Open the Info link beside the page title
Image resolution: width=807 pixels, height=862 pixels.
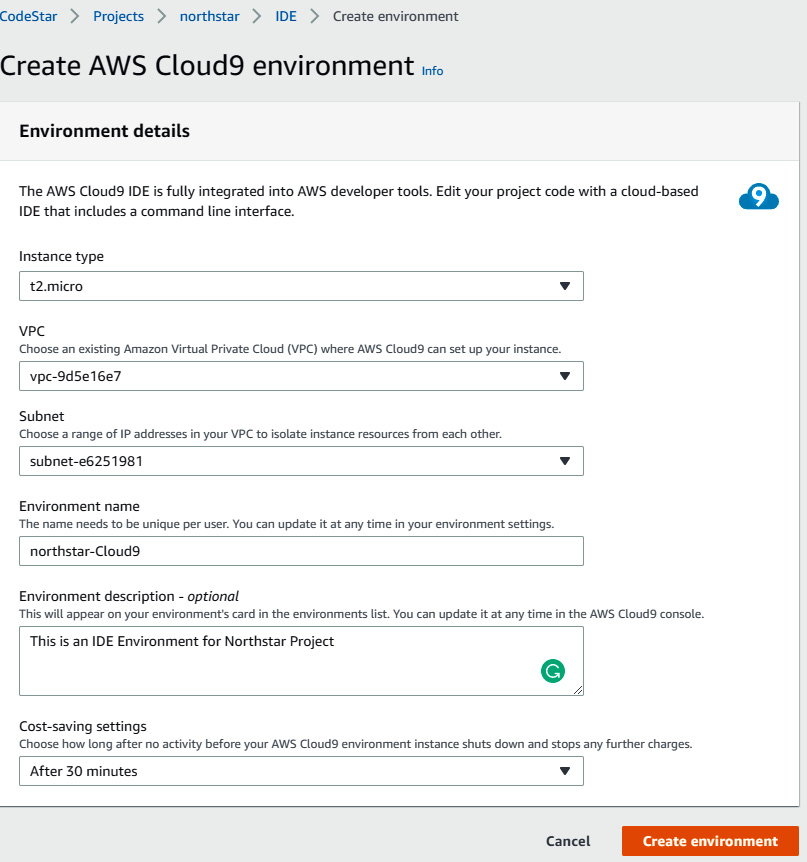(x=432, y=71)
